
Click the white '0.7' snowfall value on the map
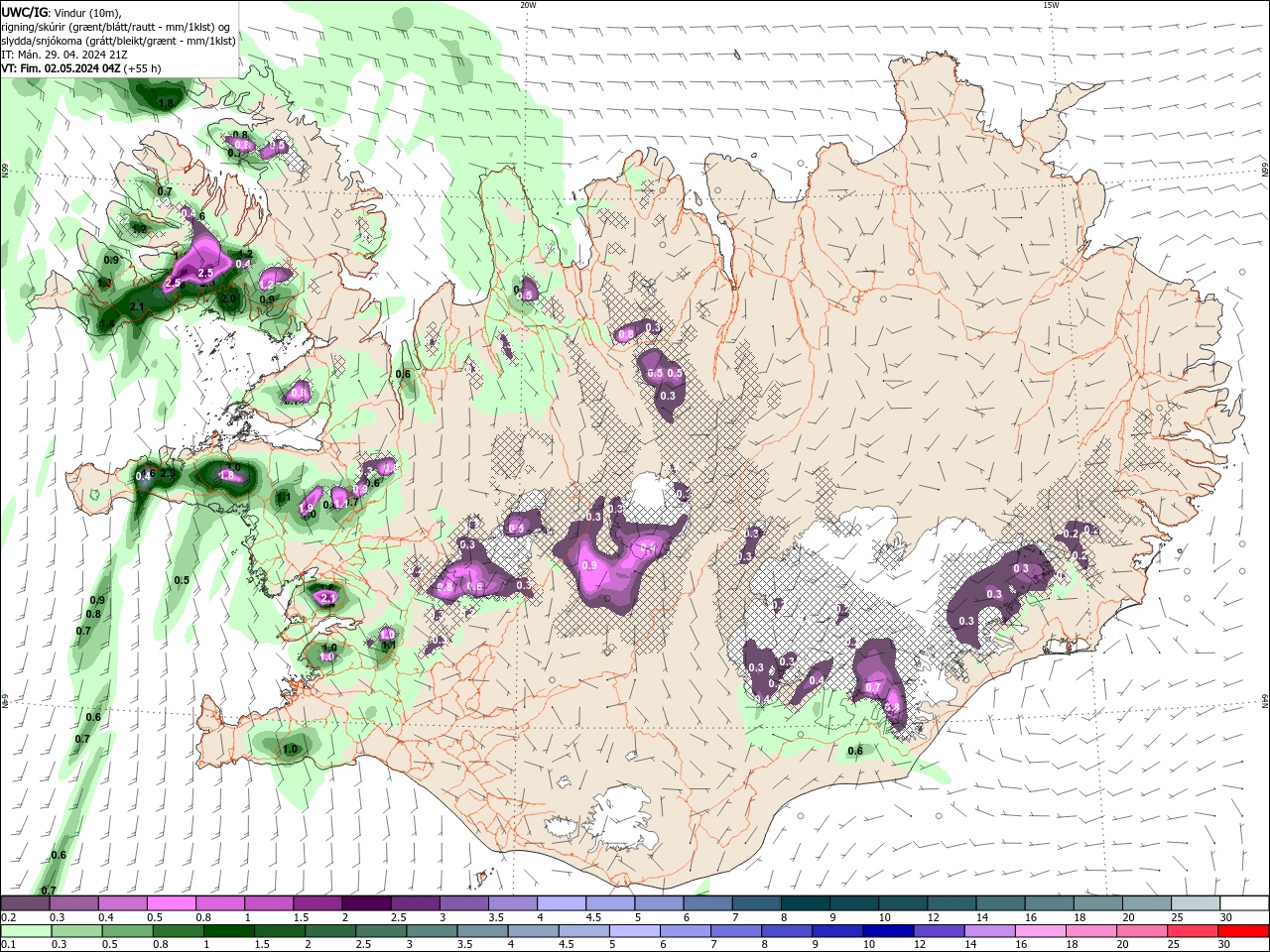[x=873, y=687]
